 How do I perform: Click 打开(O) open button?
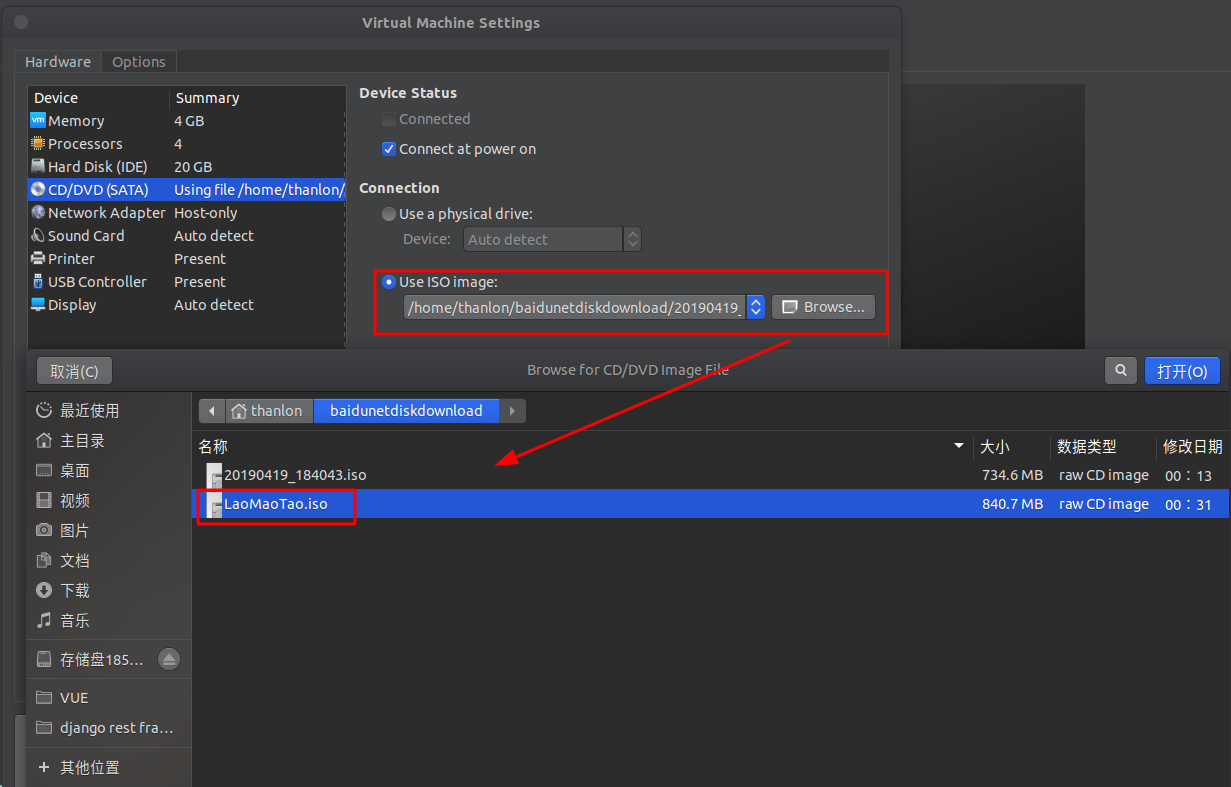pos(1182,371)
